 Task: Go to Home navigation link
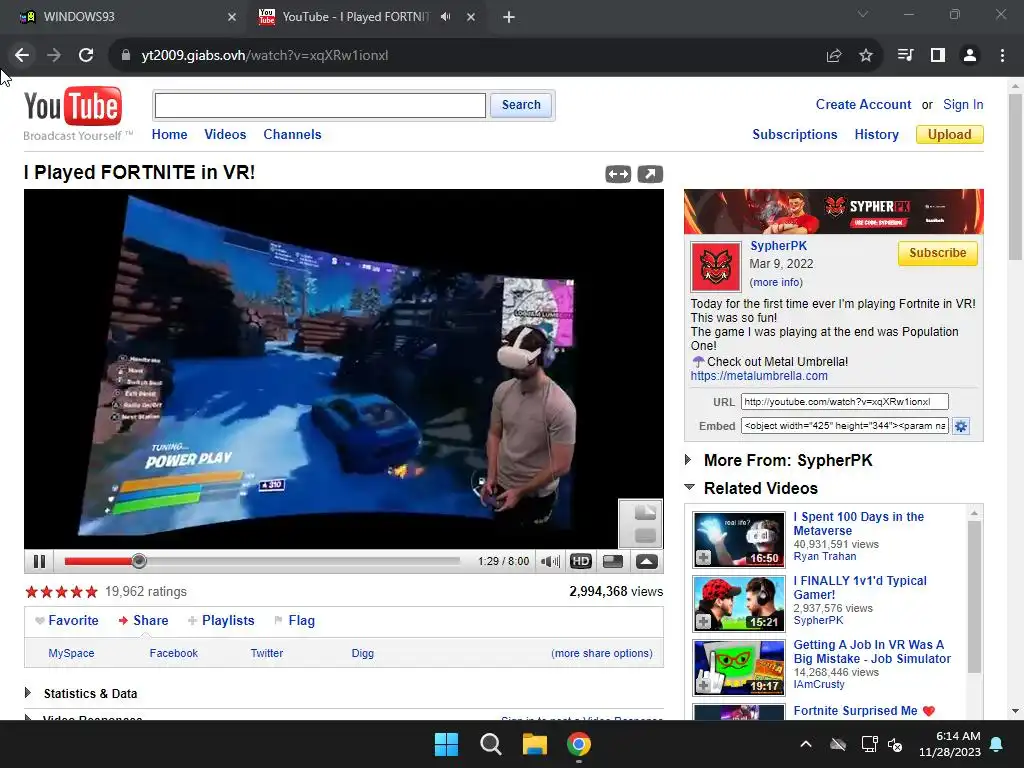pyautogui.click(x=169, y=135)
